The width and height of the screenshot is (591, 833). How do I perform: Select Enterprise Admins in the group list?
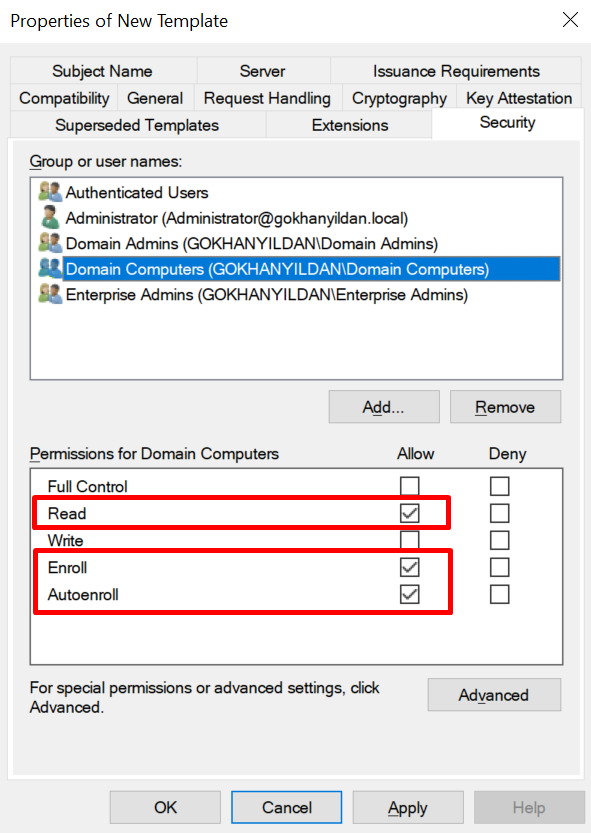click(x=267, y=294)
